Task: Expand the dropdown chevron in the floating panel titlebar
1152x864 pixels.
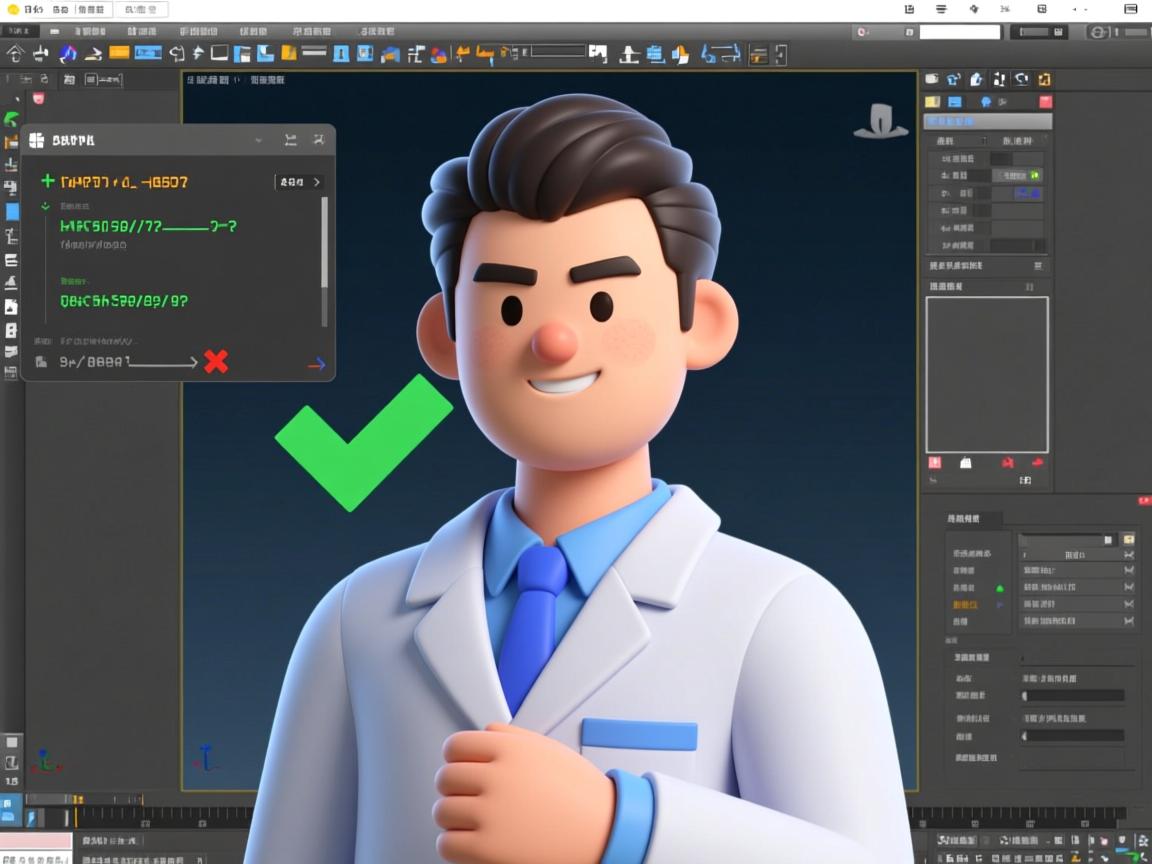Action: [258, 139]
